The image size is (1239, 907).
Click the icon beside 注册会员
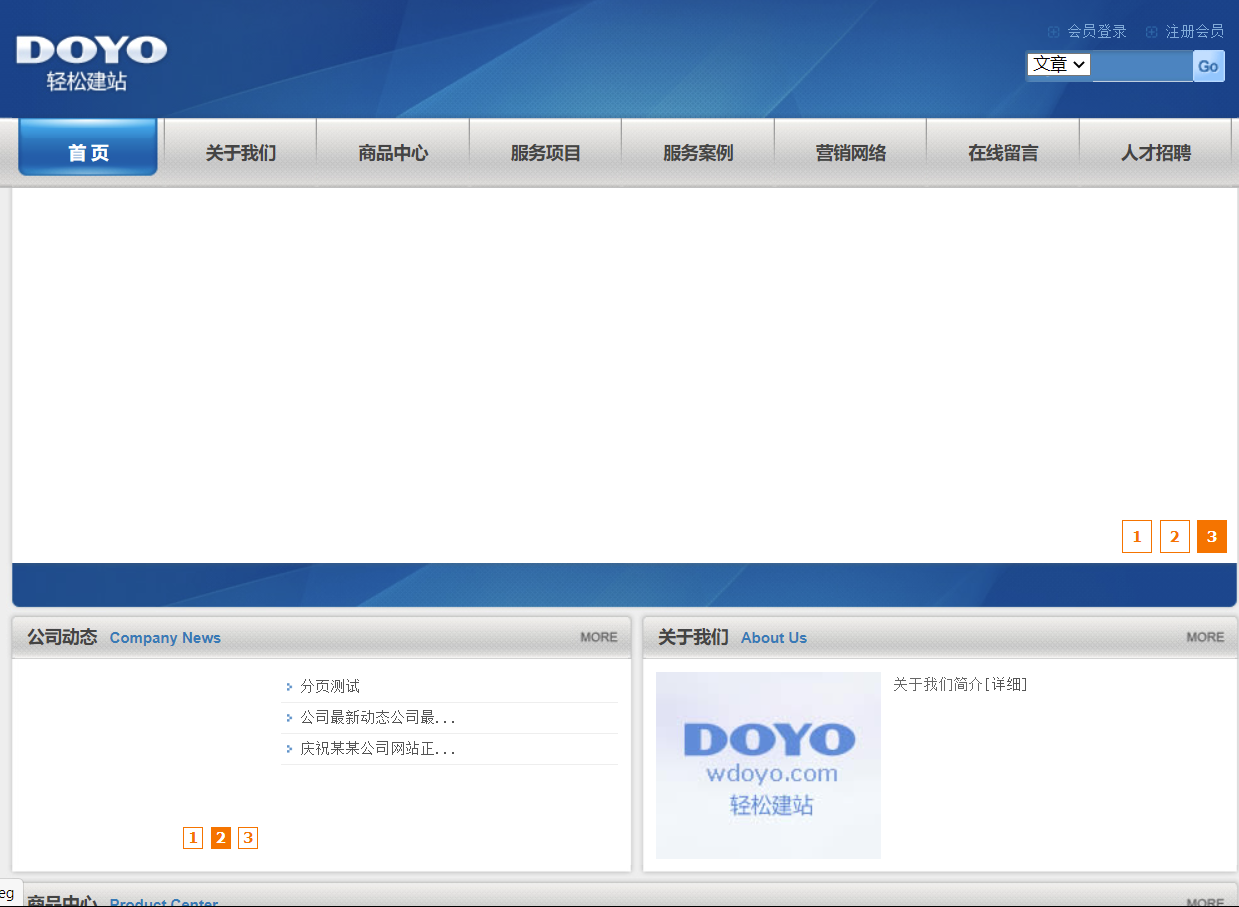[1151, 32]
